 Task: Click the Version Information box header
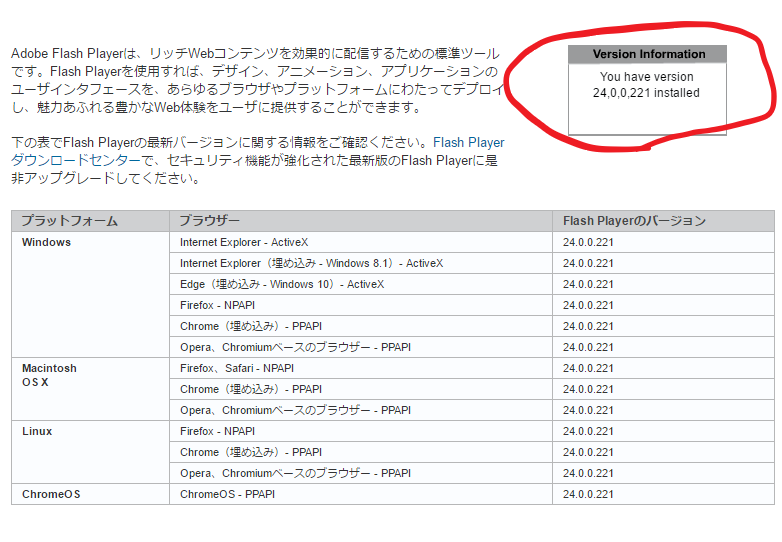coord(647,54)
